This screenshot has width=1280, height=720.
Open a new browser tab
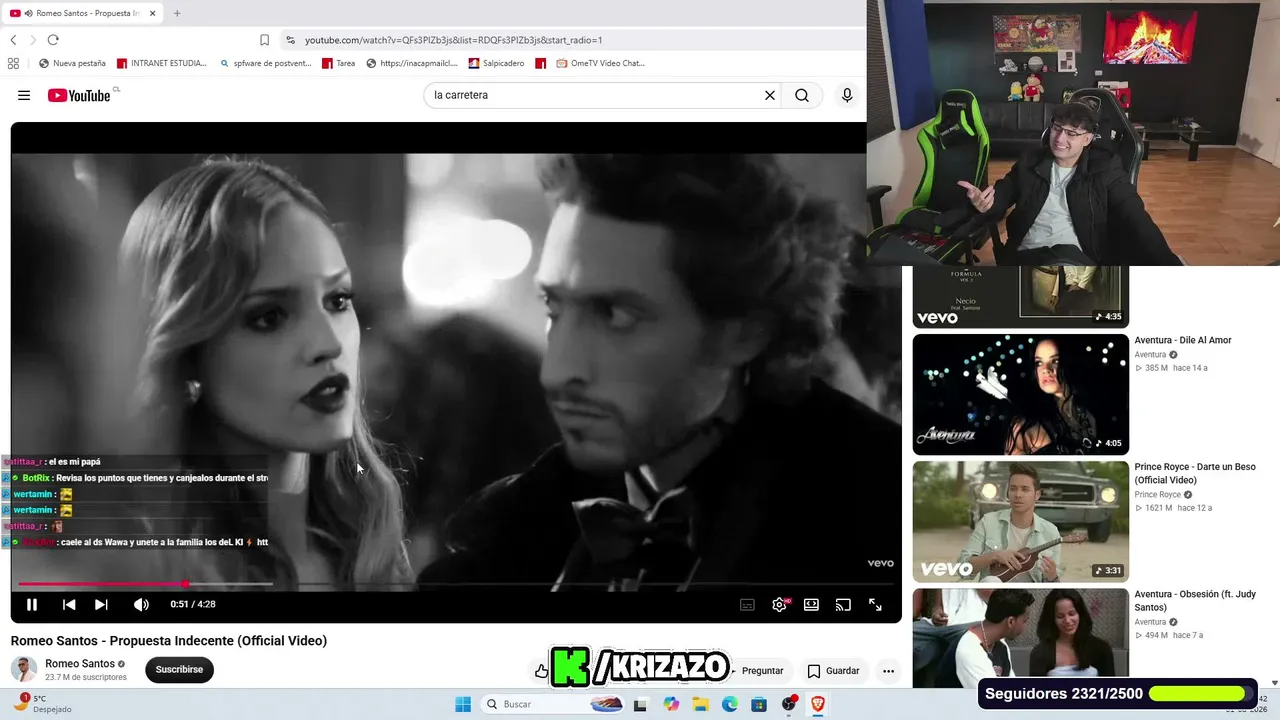[177, 13]
